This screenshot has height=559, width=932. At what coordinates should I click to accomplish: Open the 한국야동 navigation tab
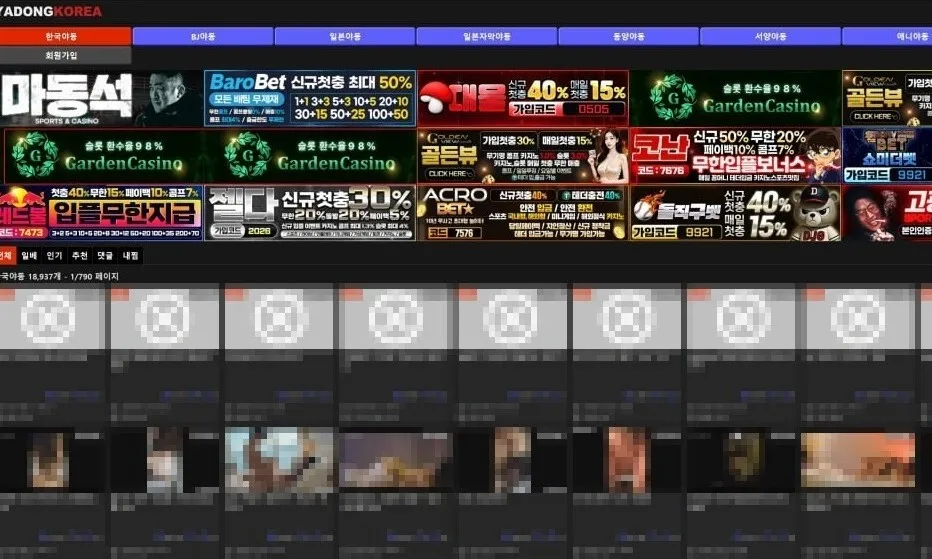pyautogui.click(x=65, y=36)
